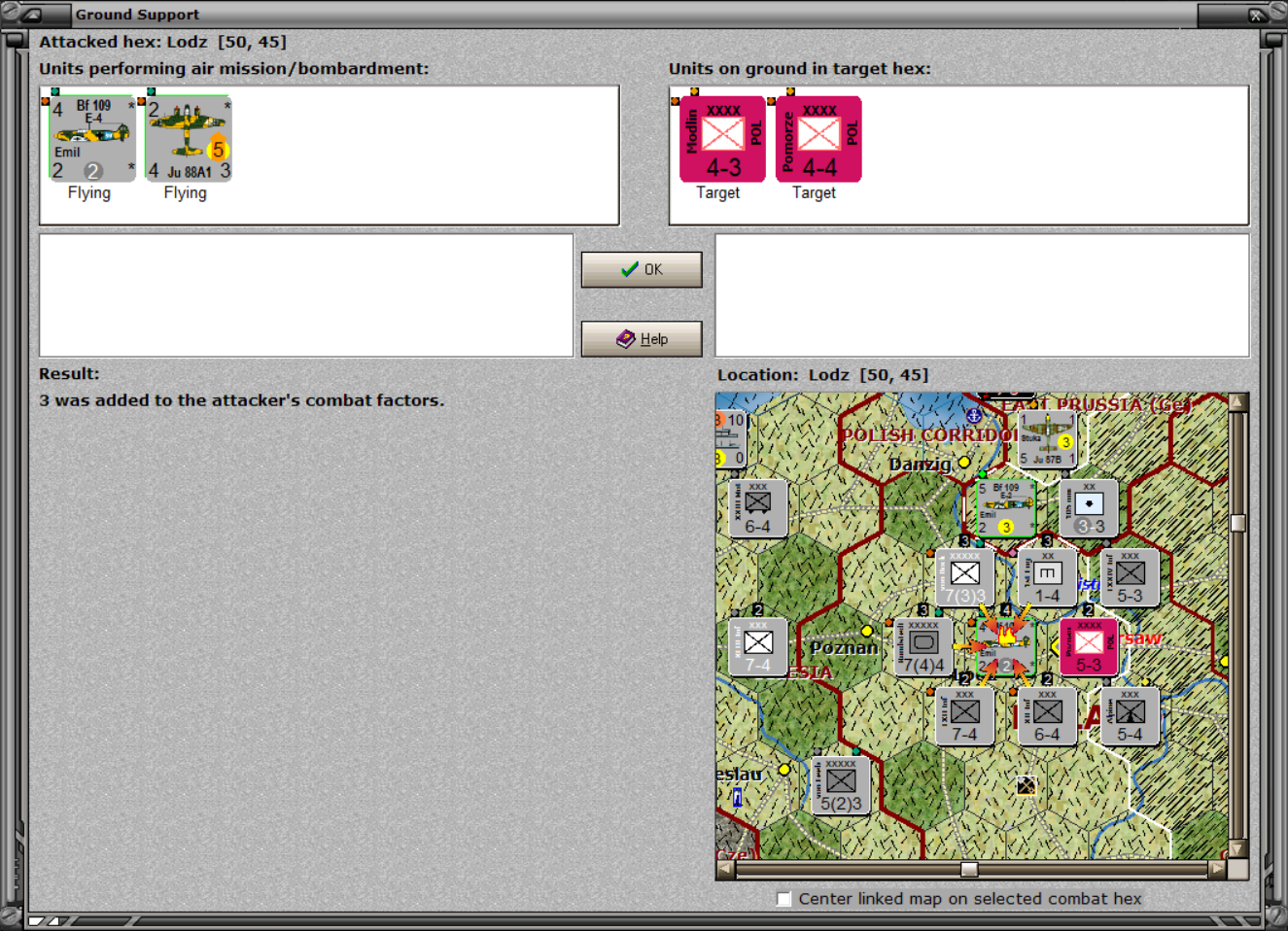Screen dimensions: 1288x931
Task: Select the Modlin 4-3 Polish army counter
Action: (x=722, y=139)
